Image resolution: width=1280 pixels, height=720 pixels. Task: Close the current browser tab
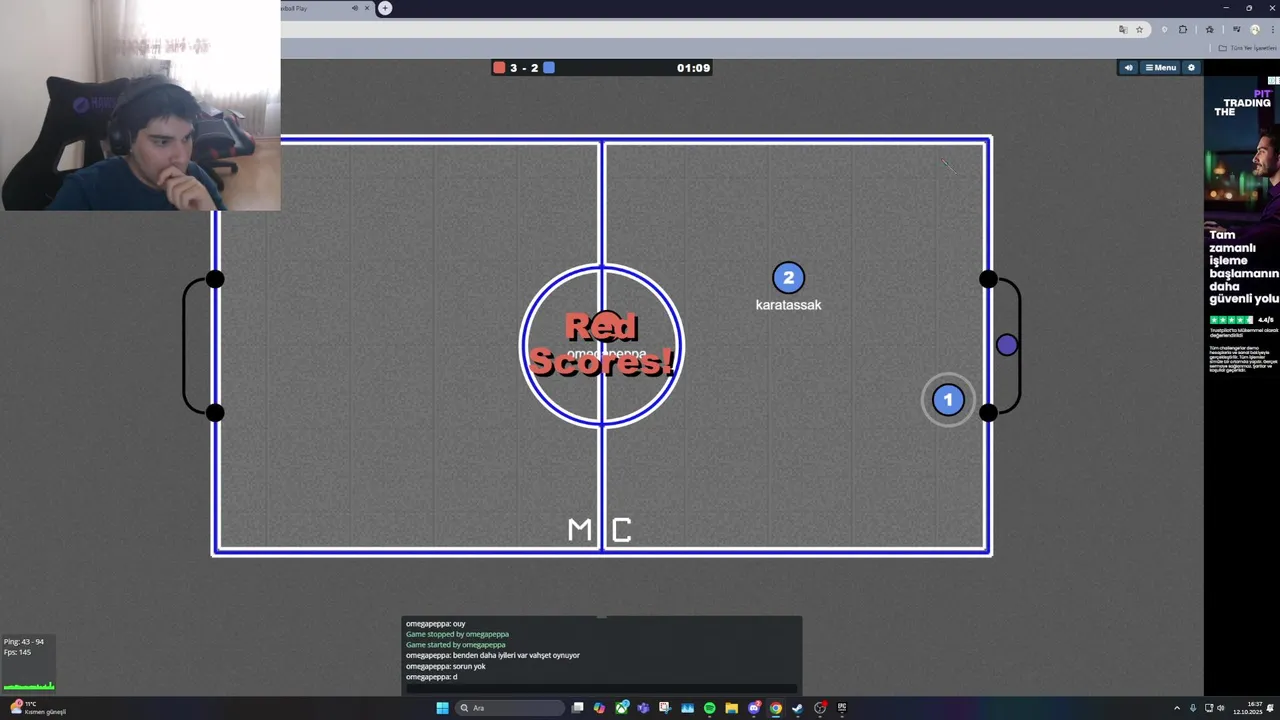tap(367, 8)
